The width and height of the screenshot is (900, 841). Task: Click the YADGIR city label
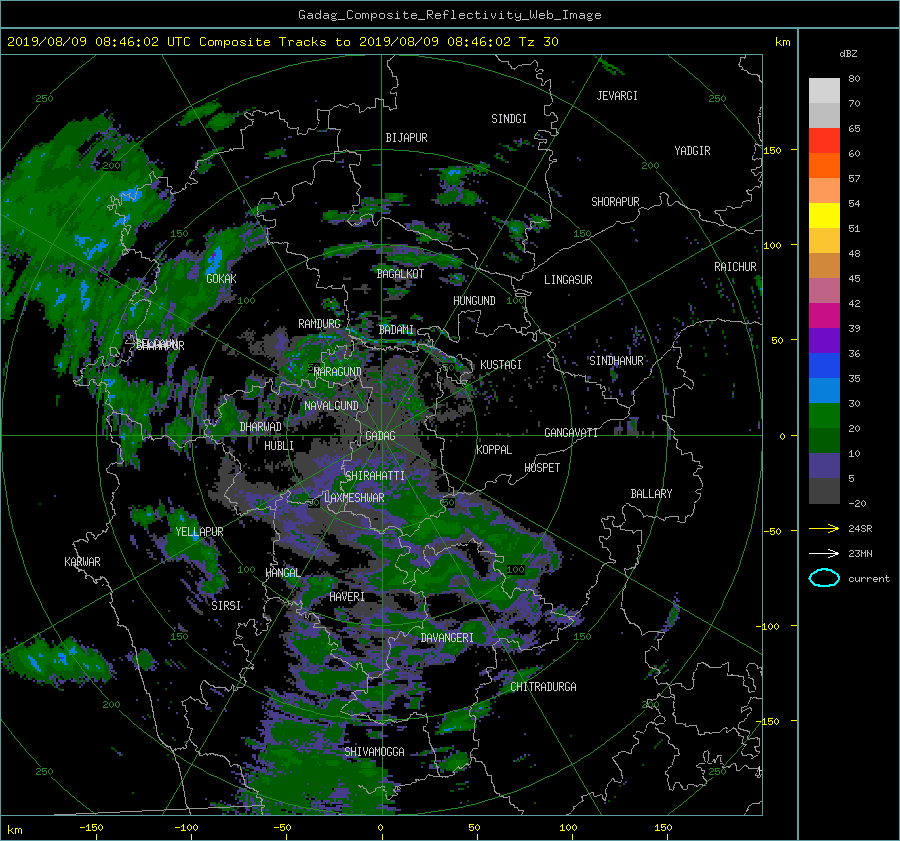[x=692, y=151]
